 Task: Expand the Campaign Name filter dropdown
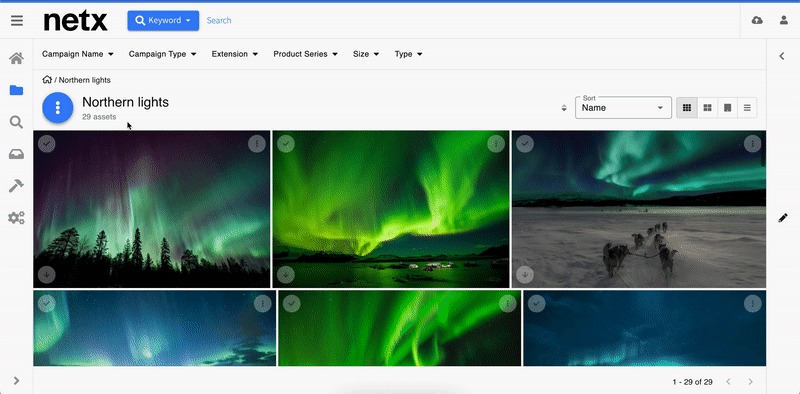[78, 54]
